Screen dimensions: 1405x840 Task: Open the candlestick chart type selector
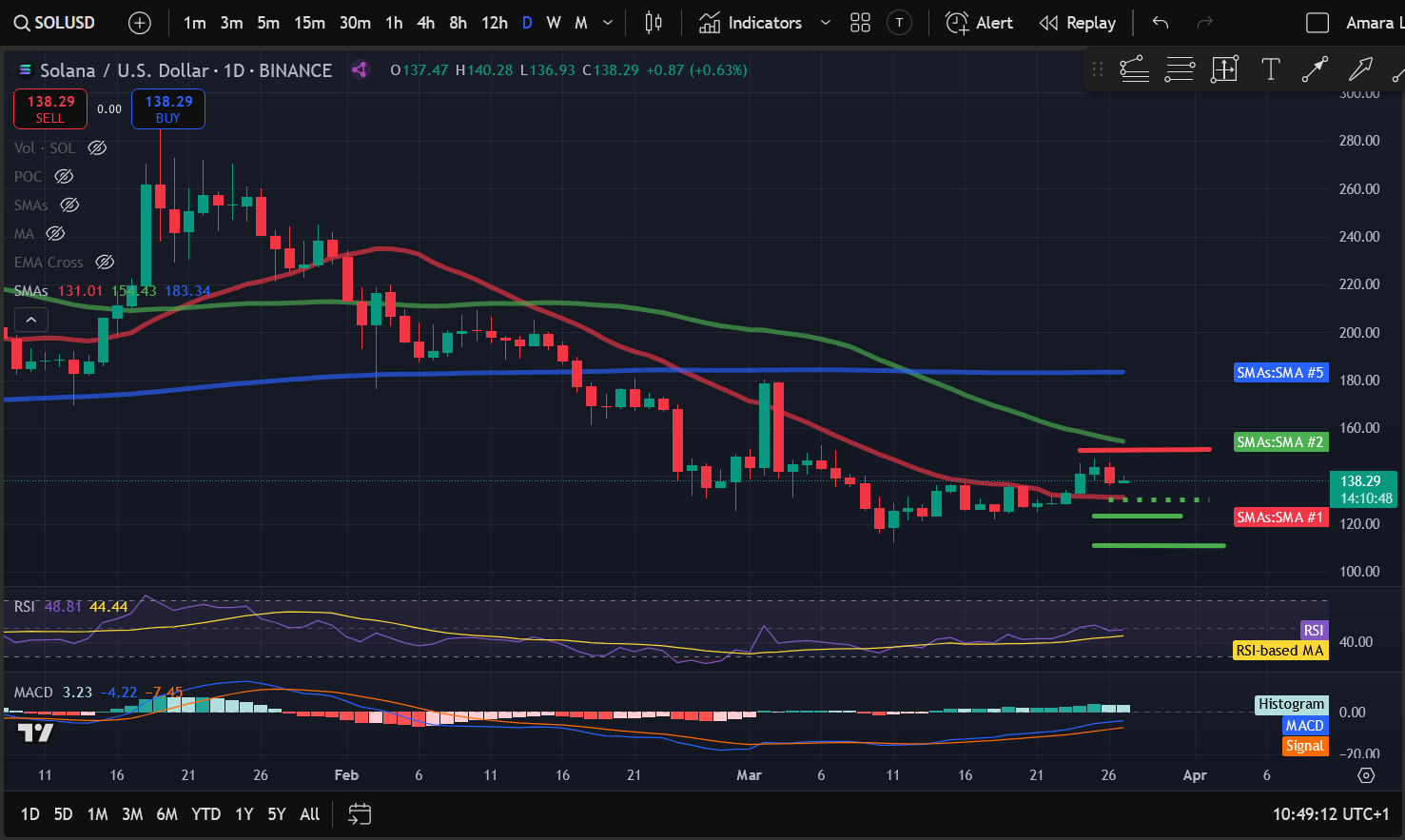[x=654, y=23]
